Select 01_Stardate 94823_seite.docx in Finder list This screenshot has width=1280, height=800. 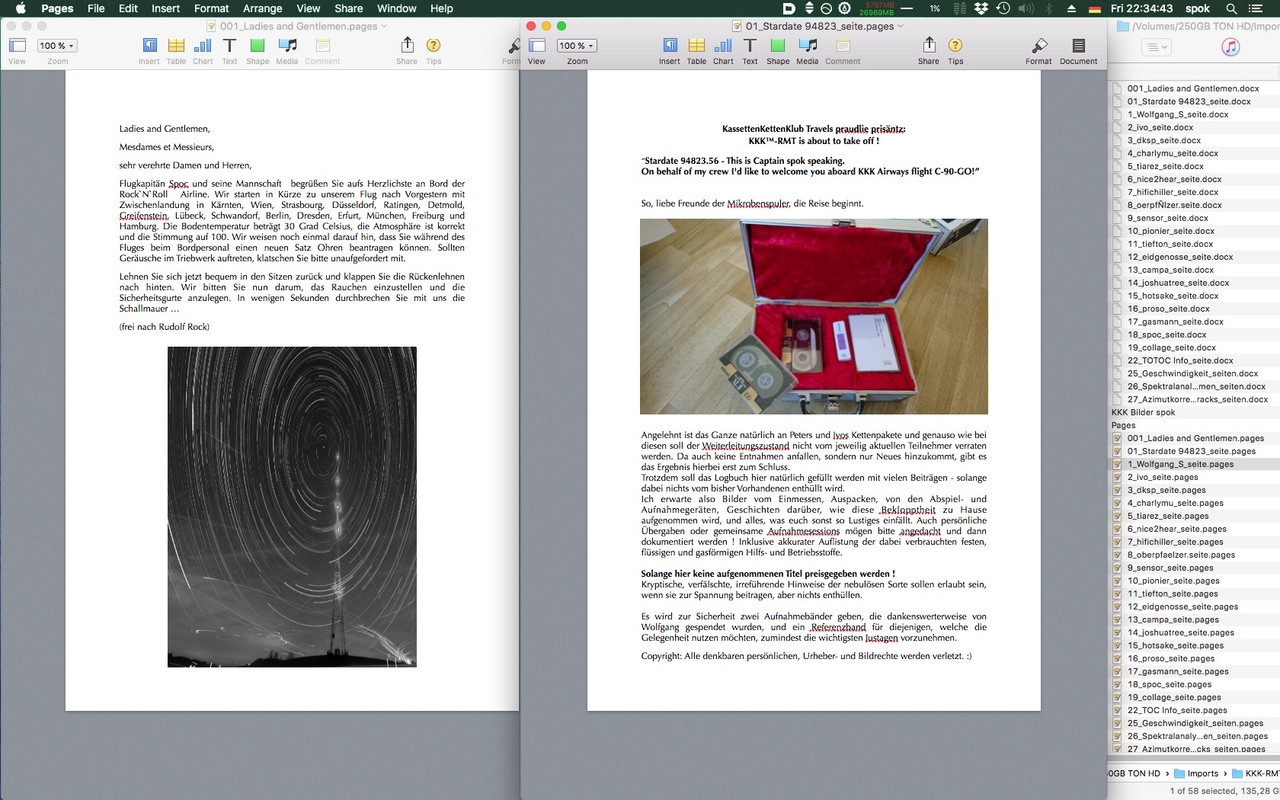1194,101
